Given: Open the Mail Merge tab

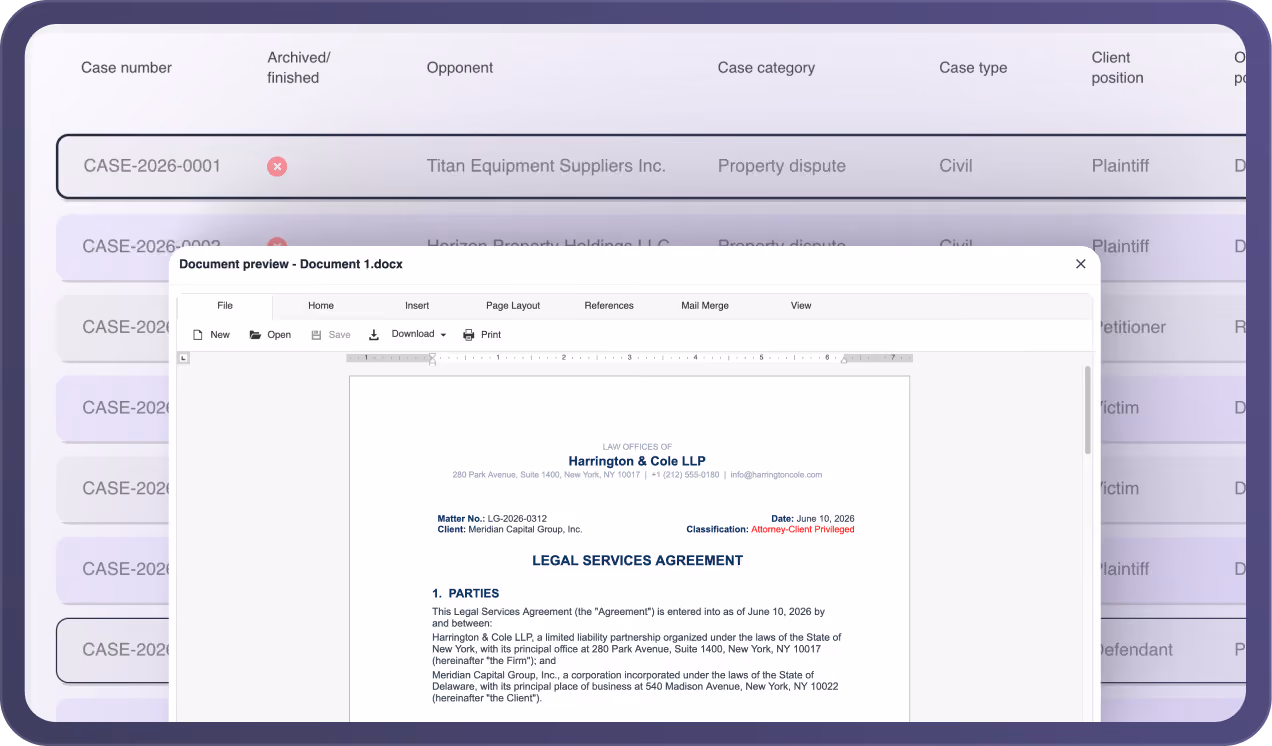Looking at the screenshot, I should pos(705,306).
